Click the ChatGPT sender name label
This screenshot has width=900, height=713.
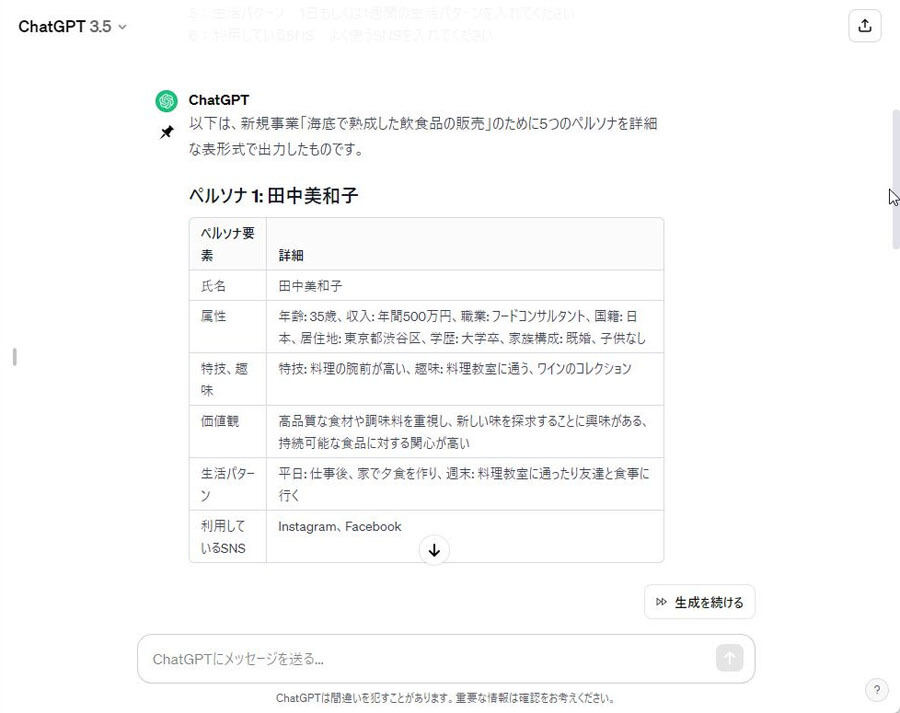pos(219,100)
